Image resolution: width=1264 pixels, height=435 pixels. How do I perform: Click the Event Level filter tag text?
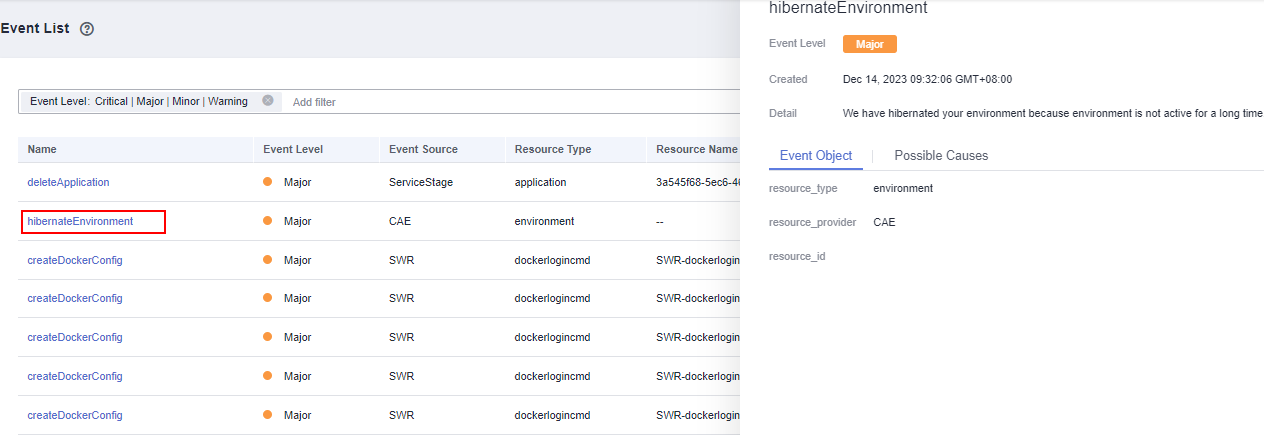[139, 101]
